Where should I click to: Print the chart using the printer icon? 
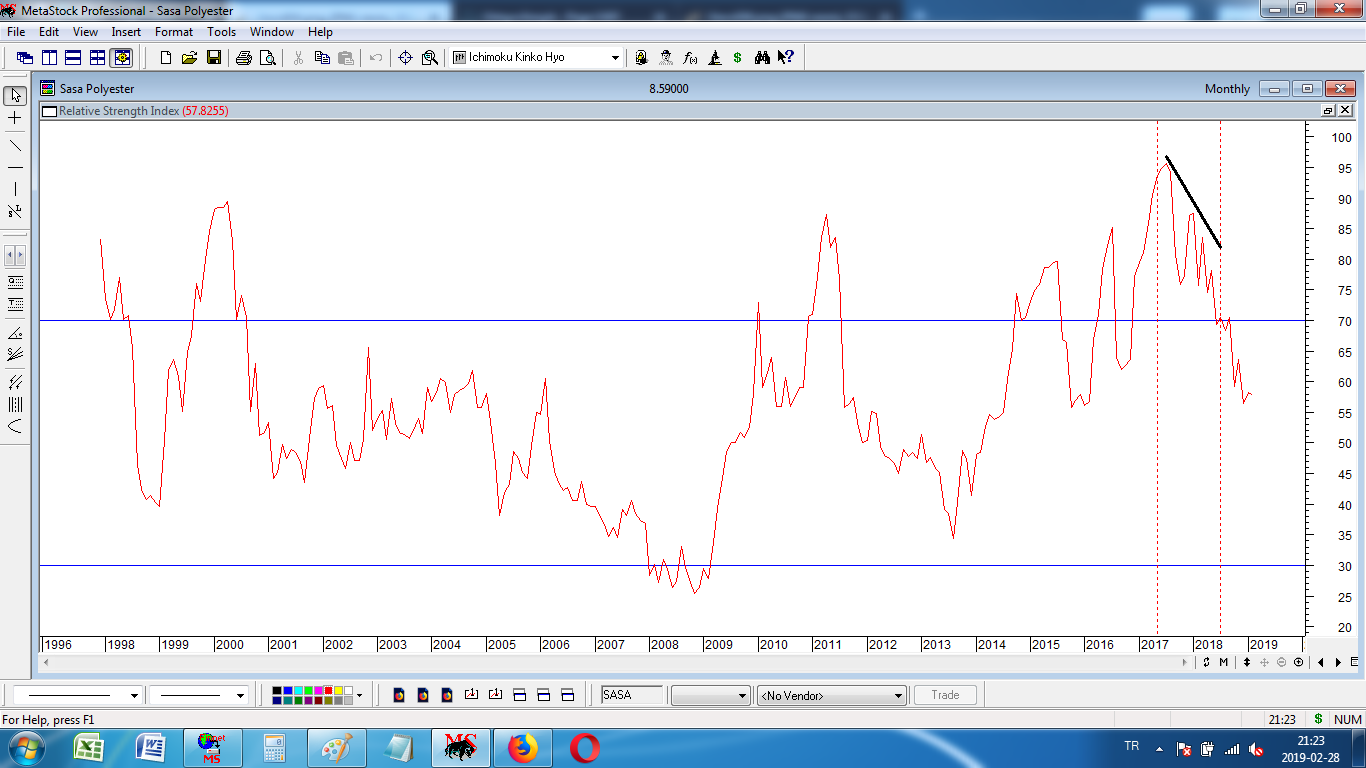244,58
